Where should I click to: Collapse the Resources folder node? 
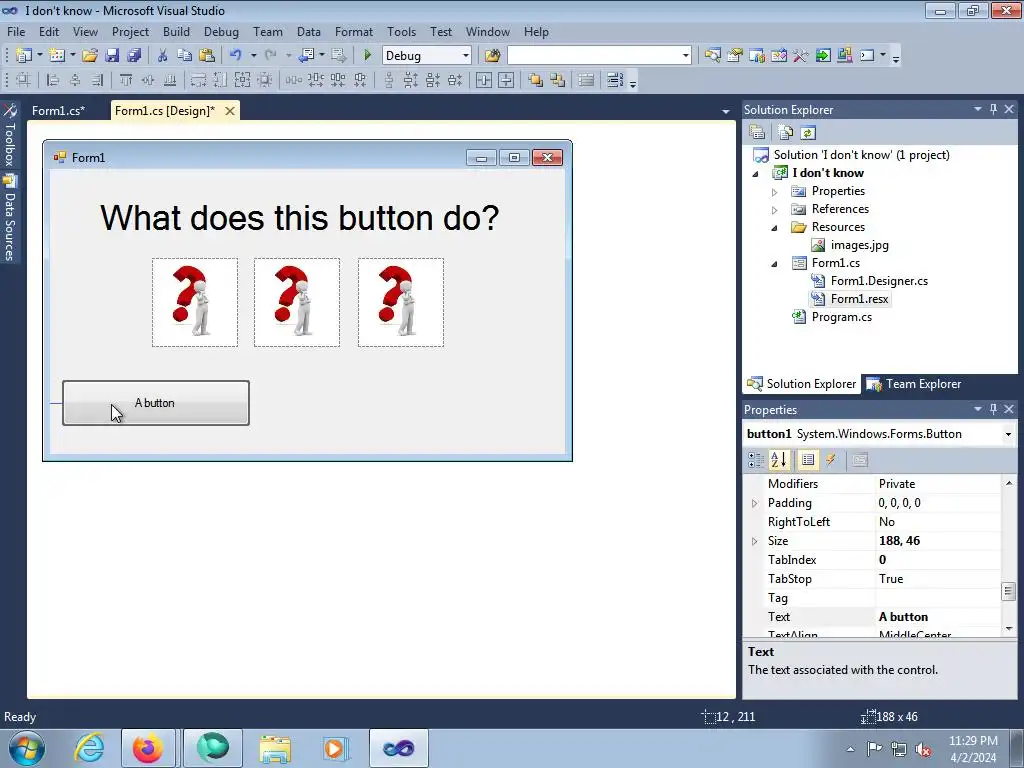(x=775, y=228)
